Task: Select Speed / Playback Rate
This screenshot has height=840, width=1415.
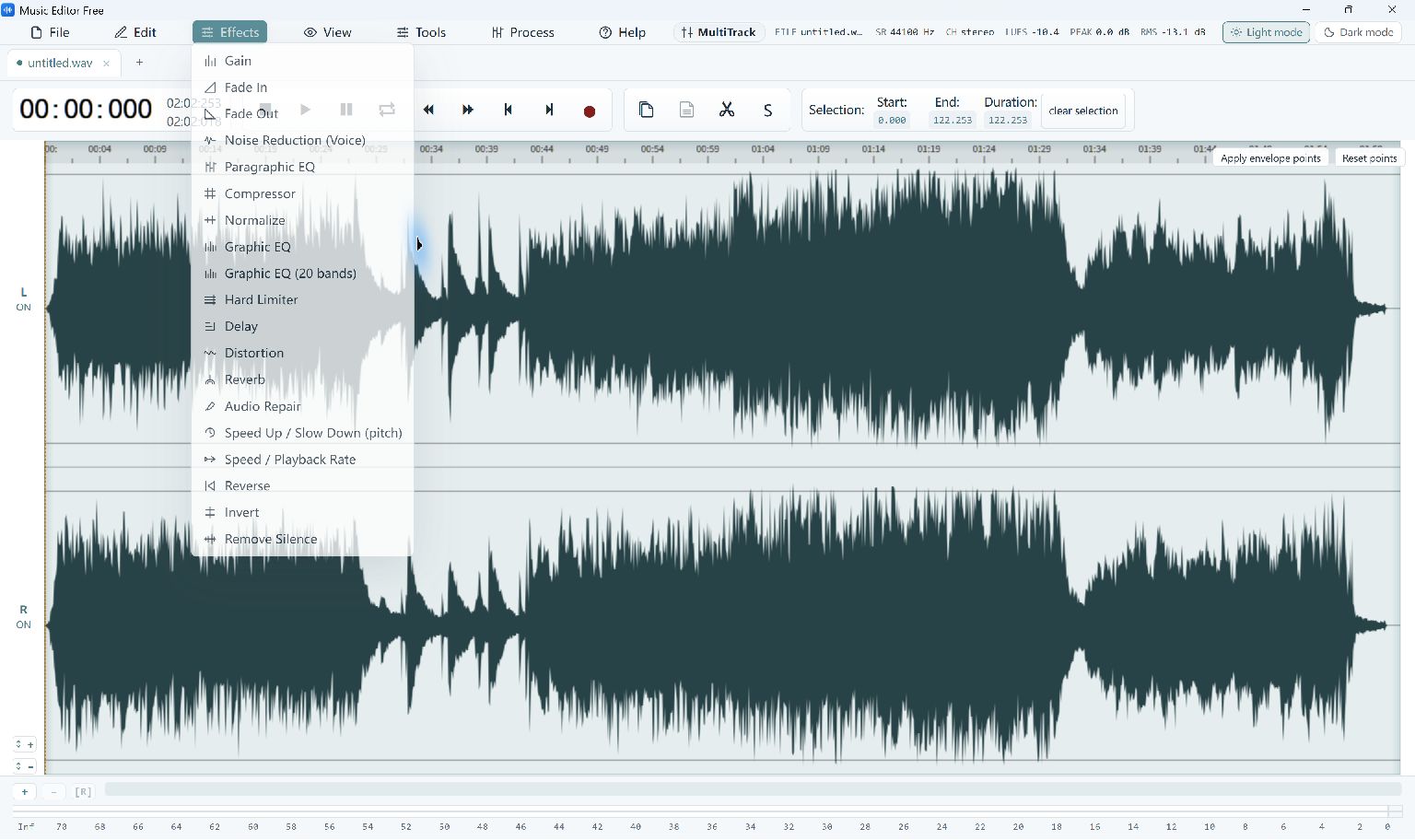Action: click(302, 460)
